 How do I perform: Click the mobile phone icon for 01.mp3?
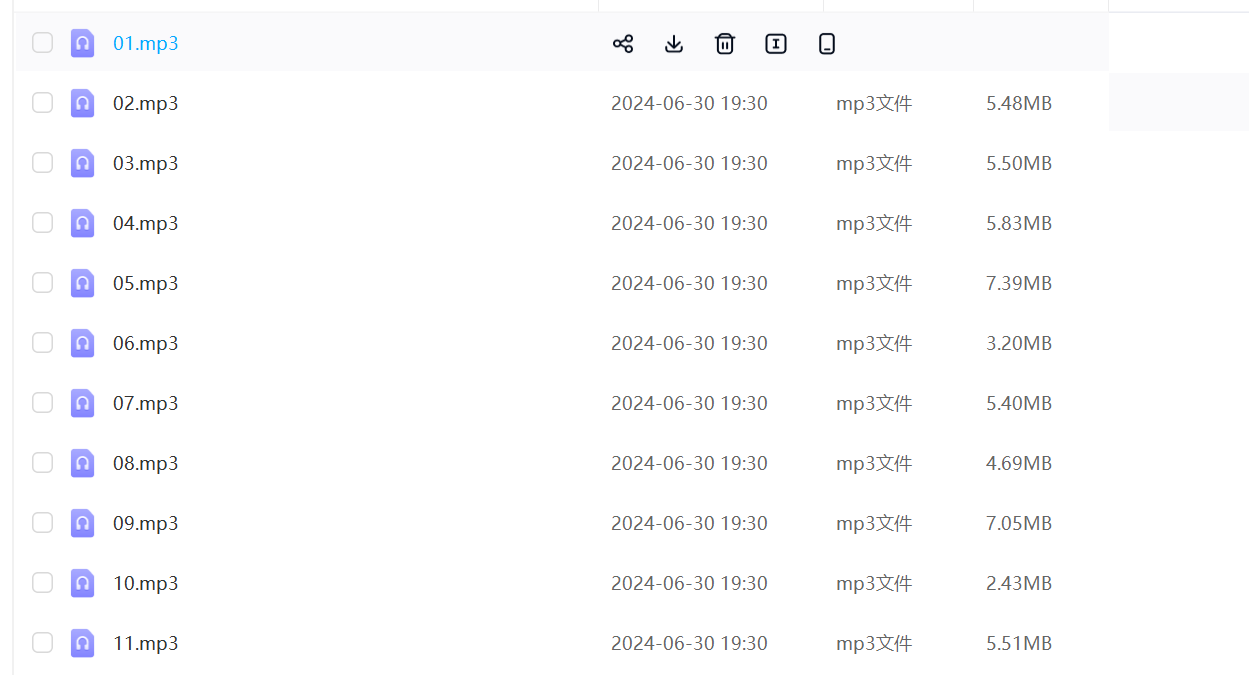click(x=827, y=43)
